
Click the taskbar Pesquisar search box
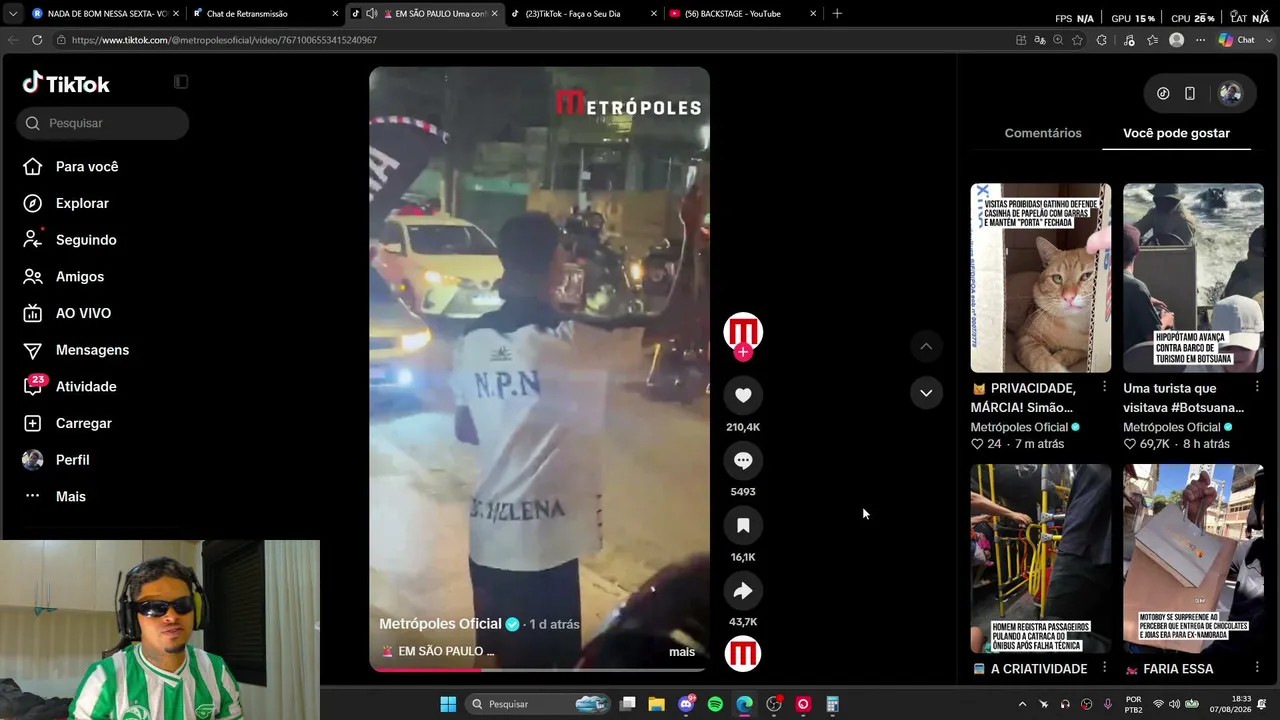click(x=539, y=704)
